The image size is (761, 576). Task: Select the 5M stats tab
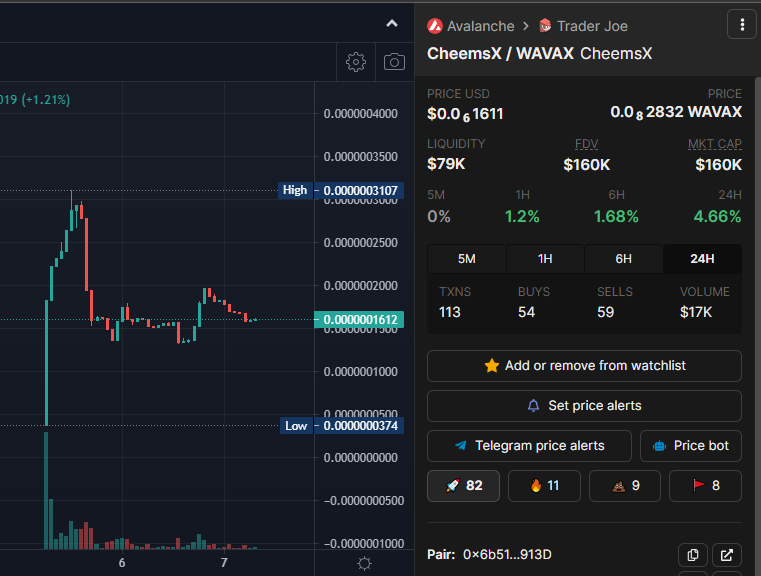[x=466, y=259]
